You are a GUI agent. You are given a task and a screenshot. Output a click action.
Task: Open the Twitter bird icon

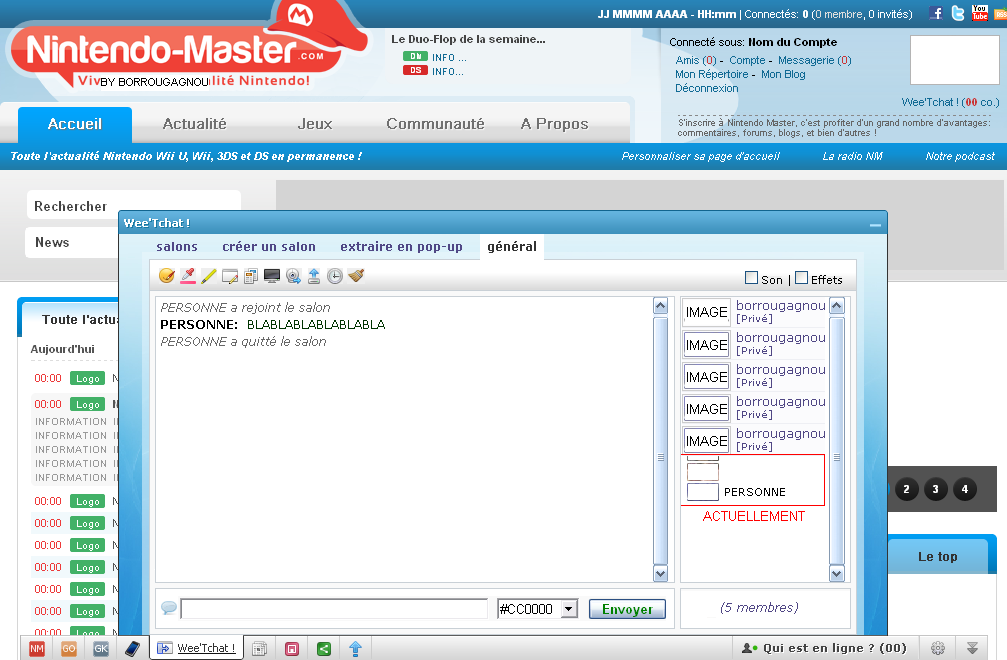pos(958,13)
